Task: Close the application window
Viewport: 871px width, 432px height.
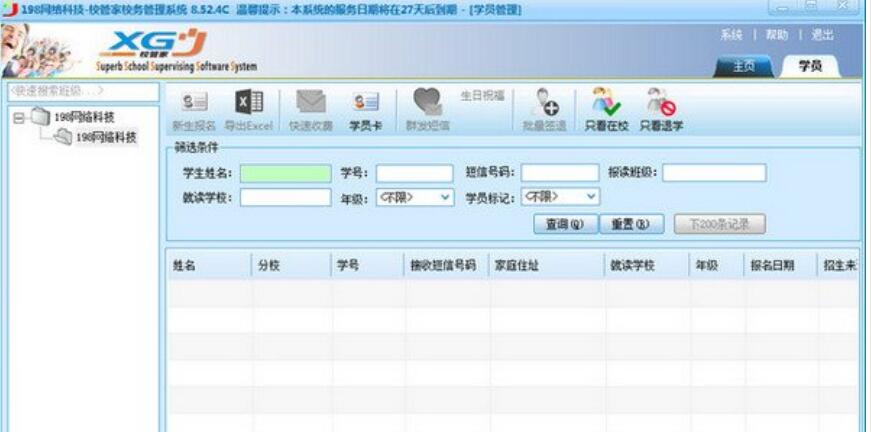Action: [843, 7]
